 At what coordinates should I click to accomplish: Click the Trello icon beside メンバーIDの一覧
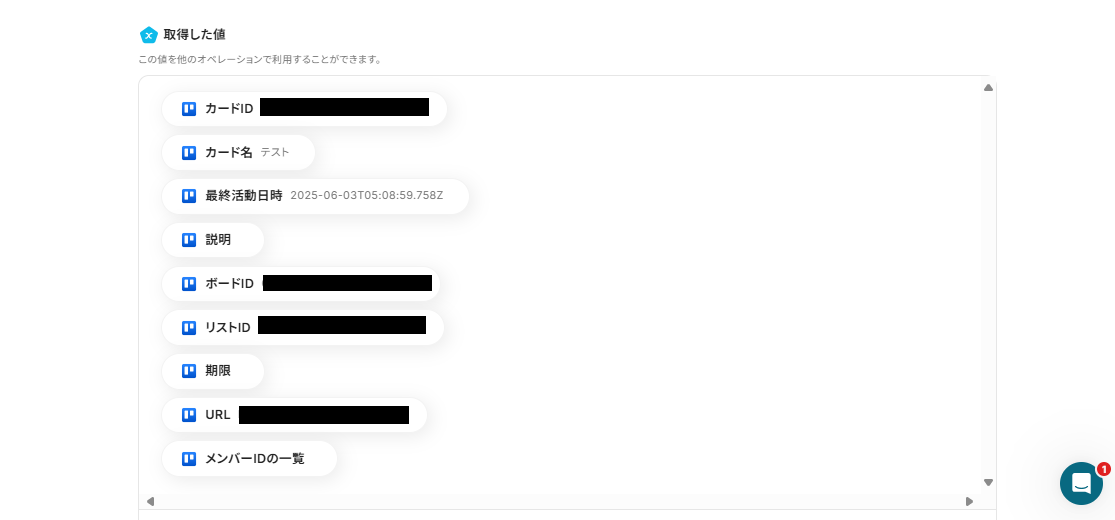pos(188,459)
